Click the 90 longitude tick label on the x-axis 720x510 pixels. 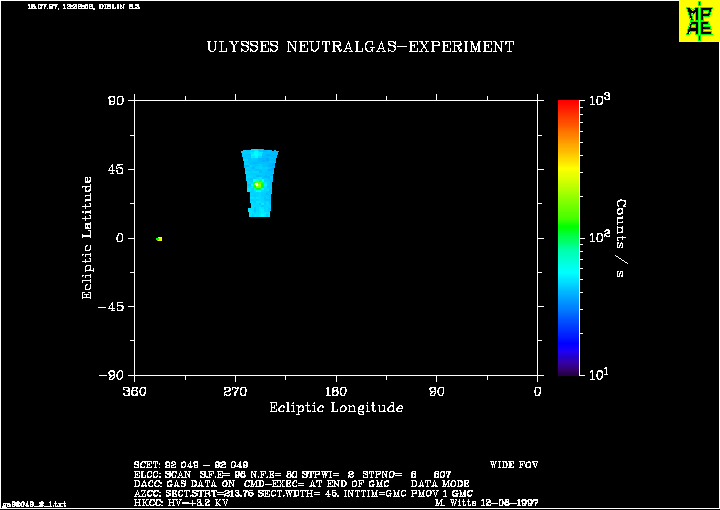437,392
